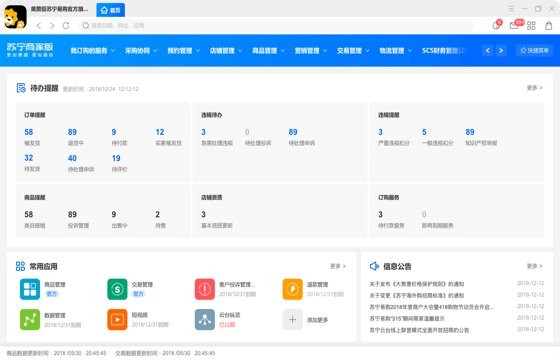Screen dimensions: 560x360
Task: Focus the top search input field
Action: click(x=277, y=26)
